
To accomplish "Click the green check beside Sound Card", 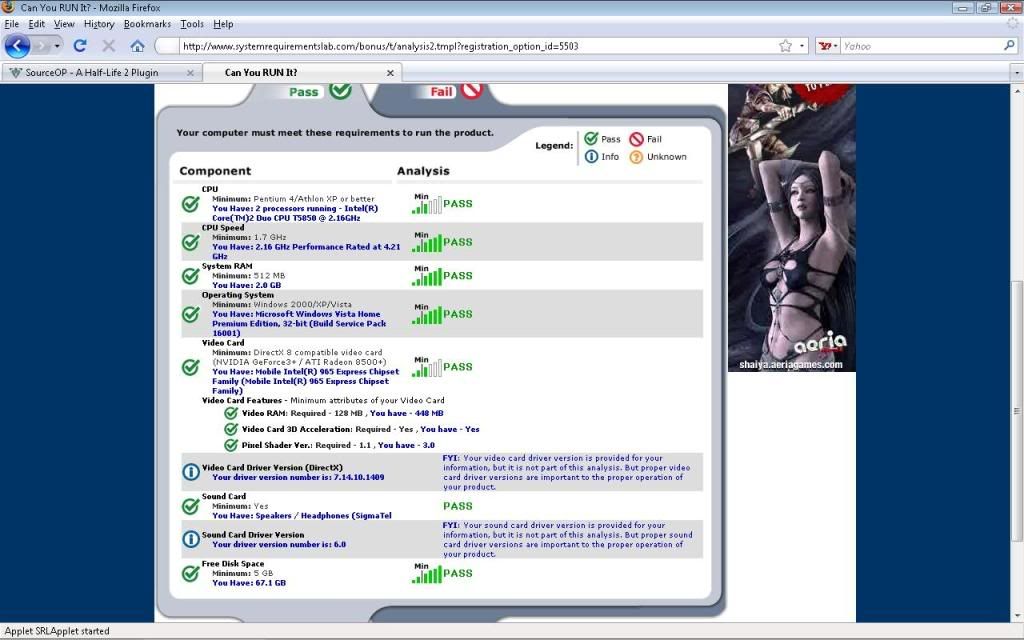I will point(191,506).
